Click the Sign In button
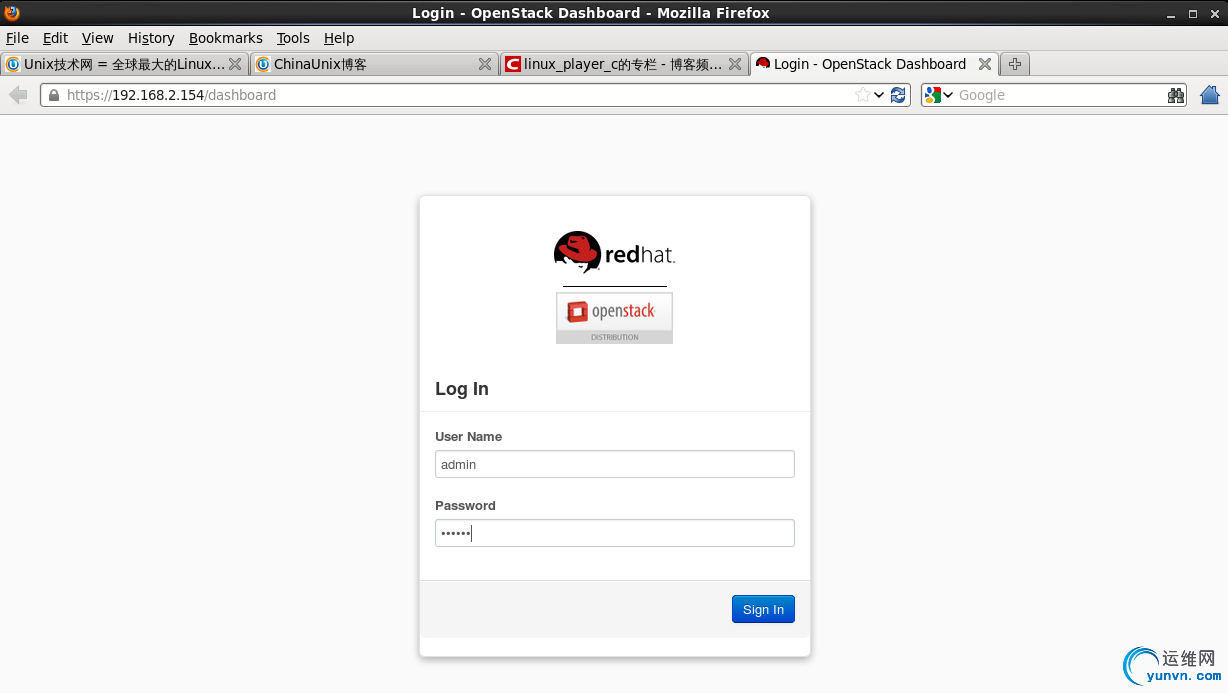The width and height of the screenshot is (1228, 693). coord(763,609)
